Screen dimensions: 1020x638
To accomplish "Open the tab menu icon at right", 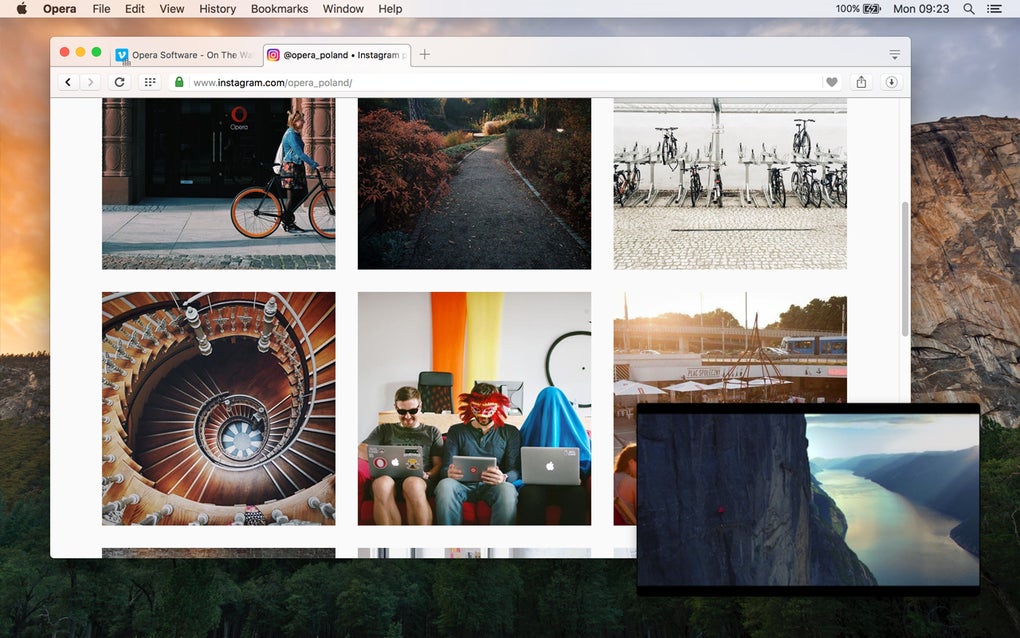I will [894, 55].
